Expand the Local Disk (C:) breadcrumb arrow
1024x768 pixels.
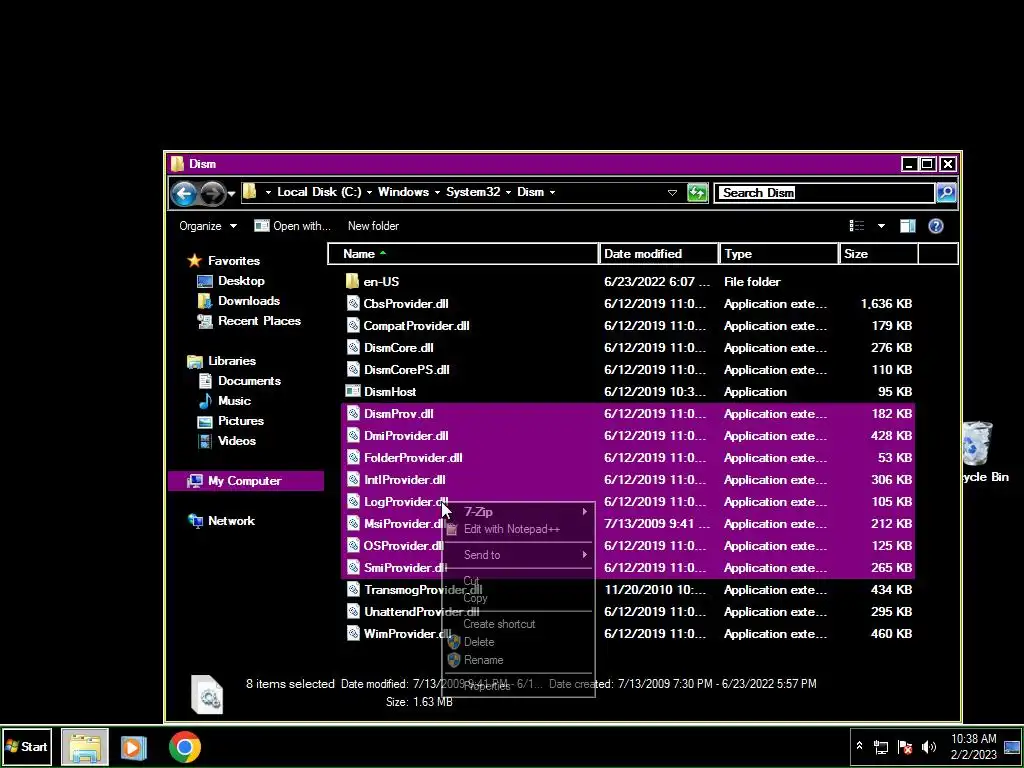(369, 193)
